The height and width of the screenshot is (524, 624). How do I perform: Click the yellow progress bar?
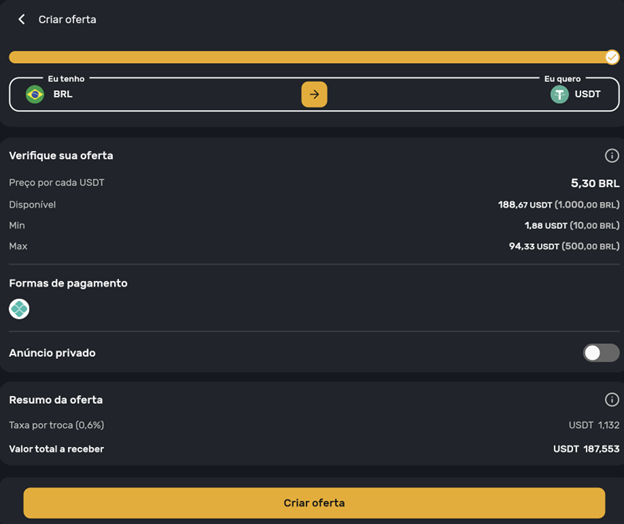click(300, 57)
